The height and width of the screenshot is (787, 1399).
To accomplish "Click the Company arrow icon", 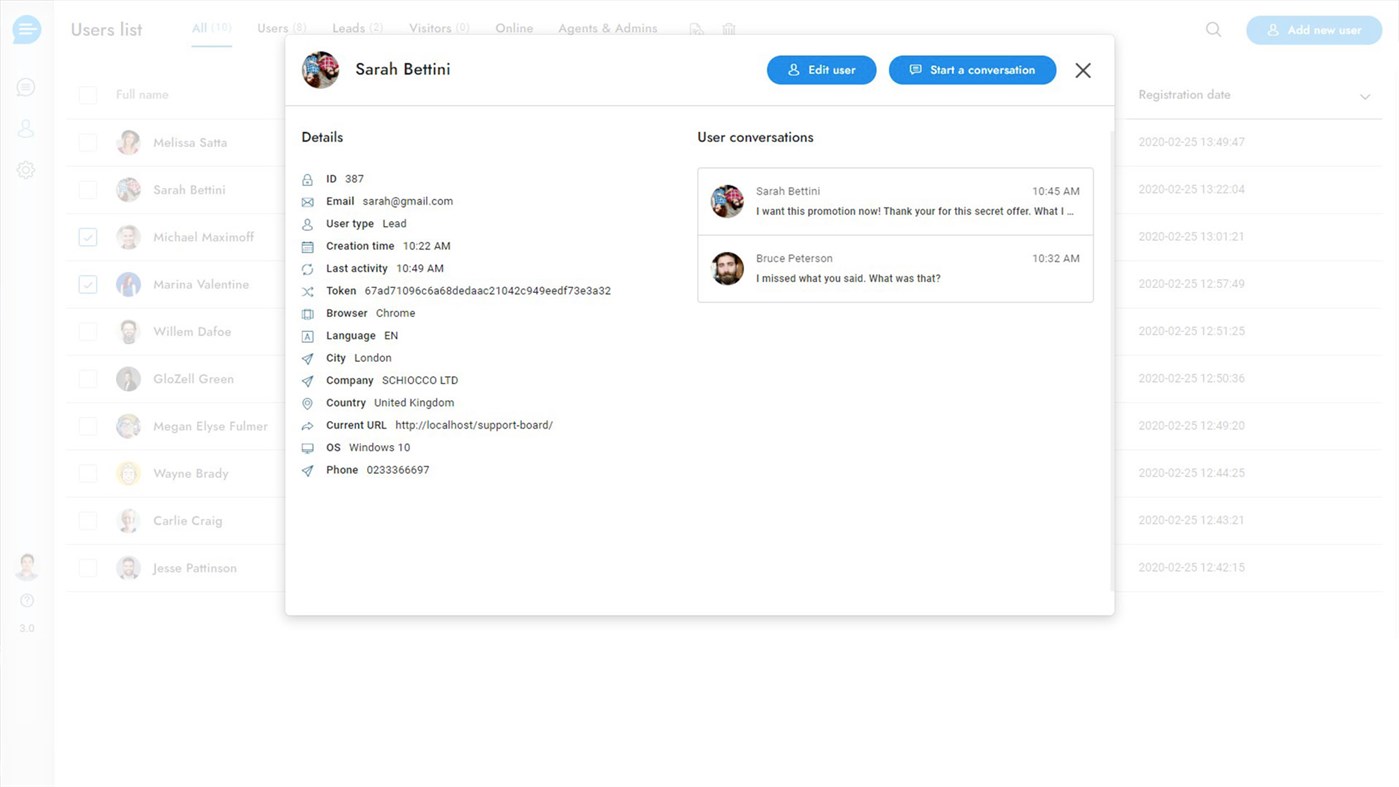I will point(307,381).
